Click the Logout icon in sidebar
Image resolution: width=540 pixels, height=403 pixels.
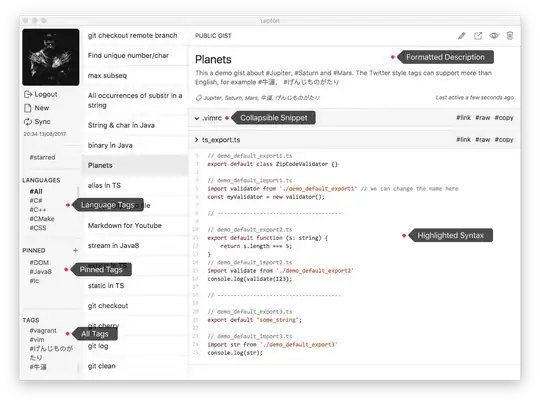click(28, 94)
